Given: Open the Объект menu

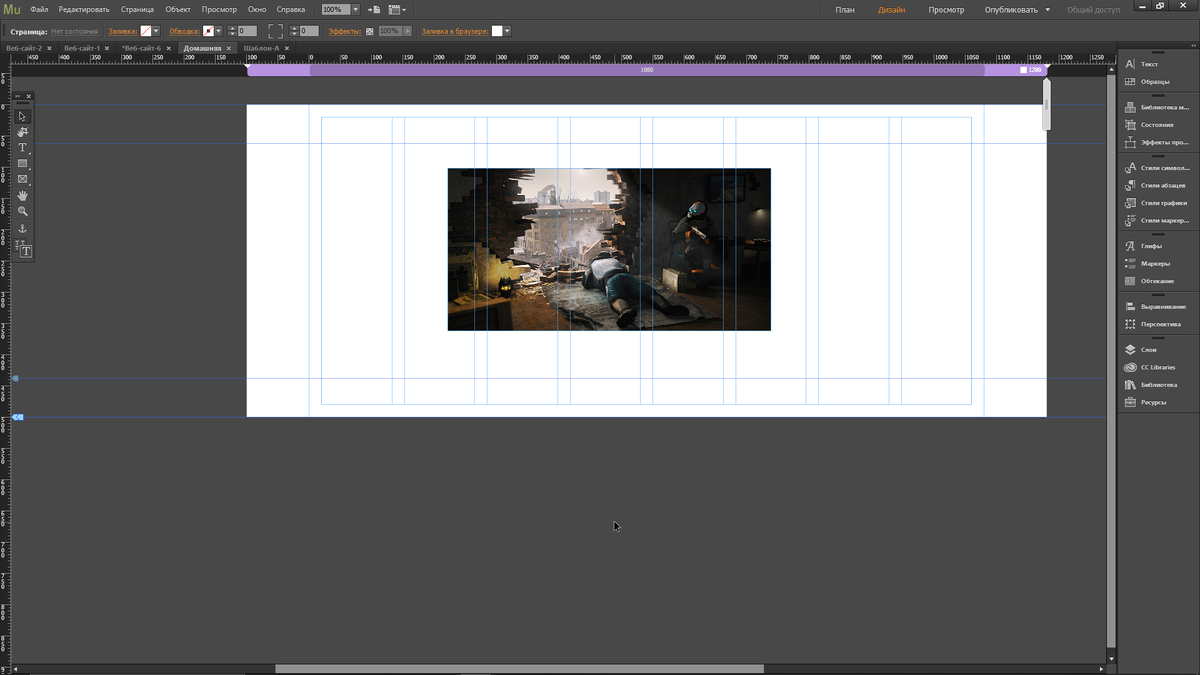Looking at the screenshot, I should point(178,10).
